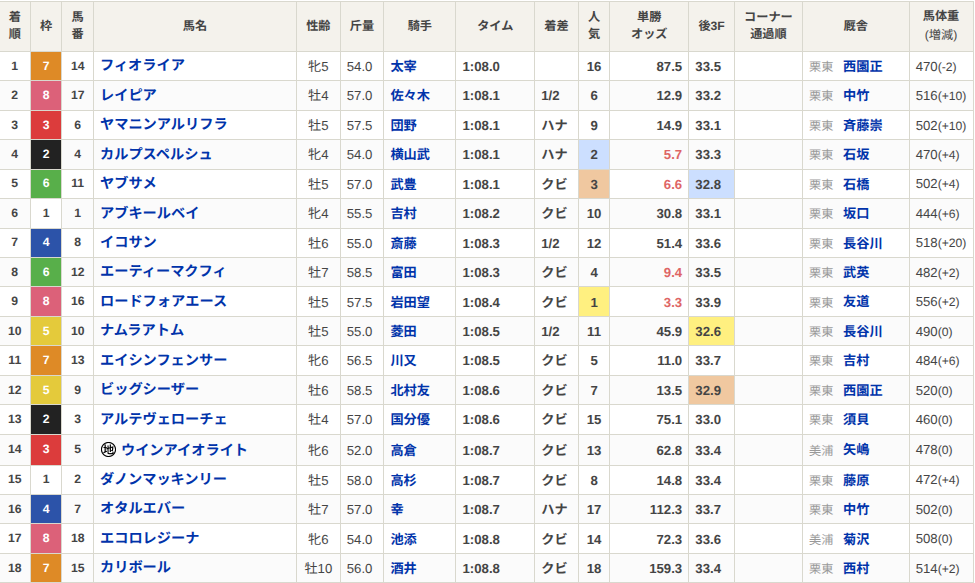Click yellow popularity rank 1 cell
This screenshot has height=583, width=975.
(594, 302)
